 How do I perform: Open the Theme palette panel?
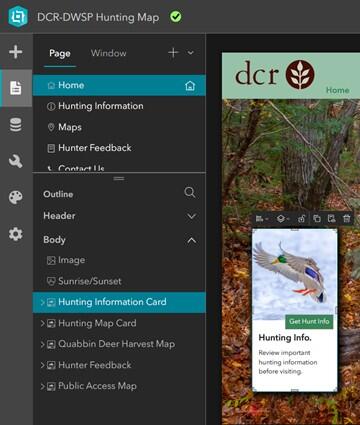point(16,197)
